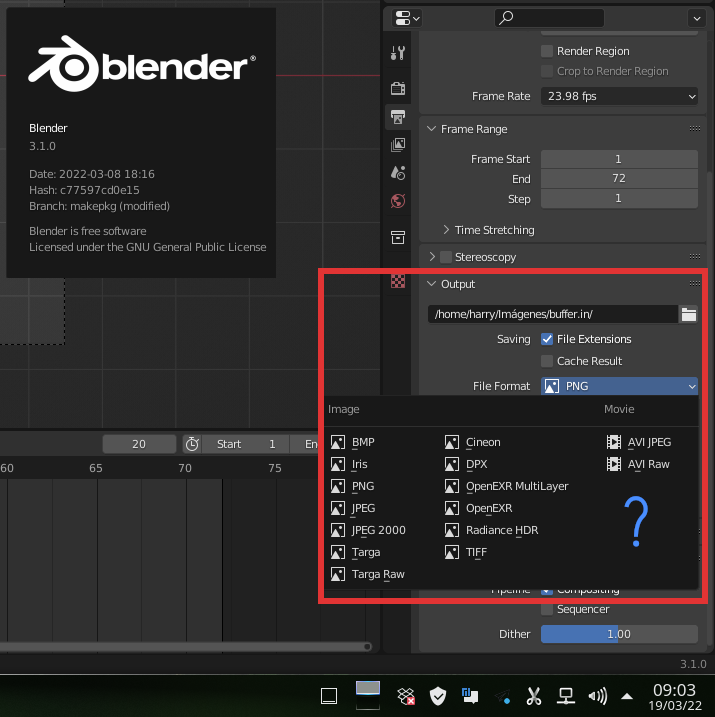Open the clipboard scissors tray icon
Viewport: 715px width, 717px height.
tap(534, 696)
